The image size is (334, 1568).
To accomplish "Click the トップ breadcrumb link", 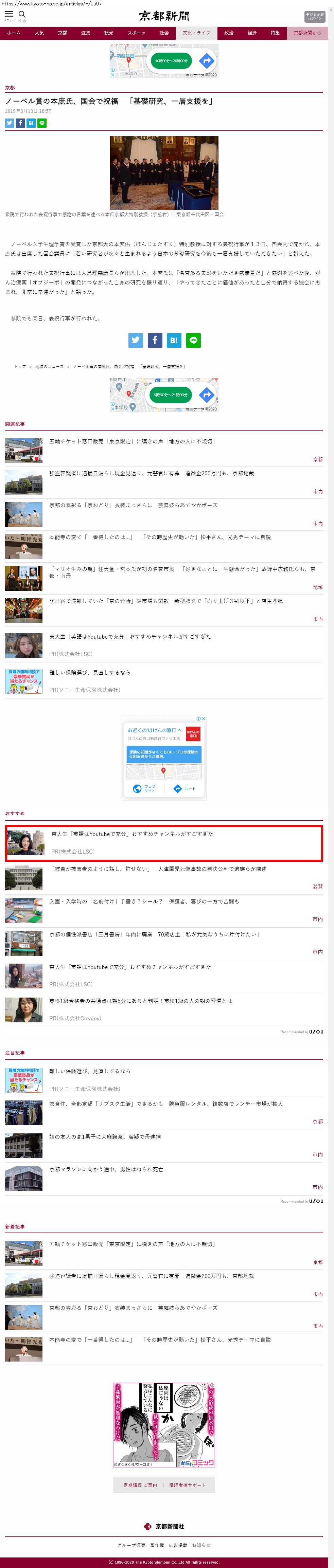I will [x=20, y=366].
